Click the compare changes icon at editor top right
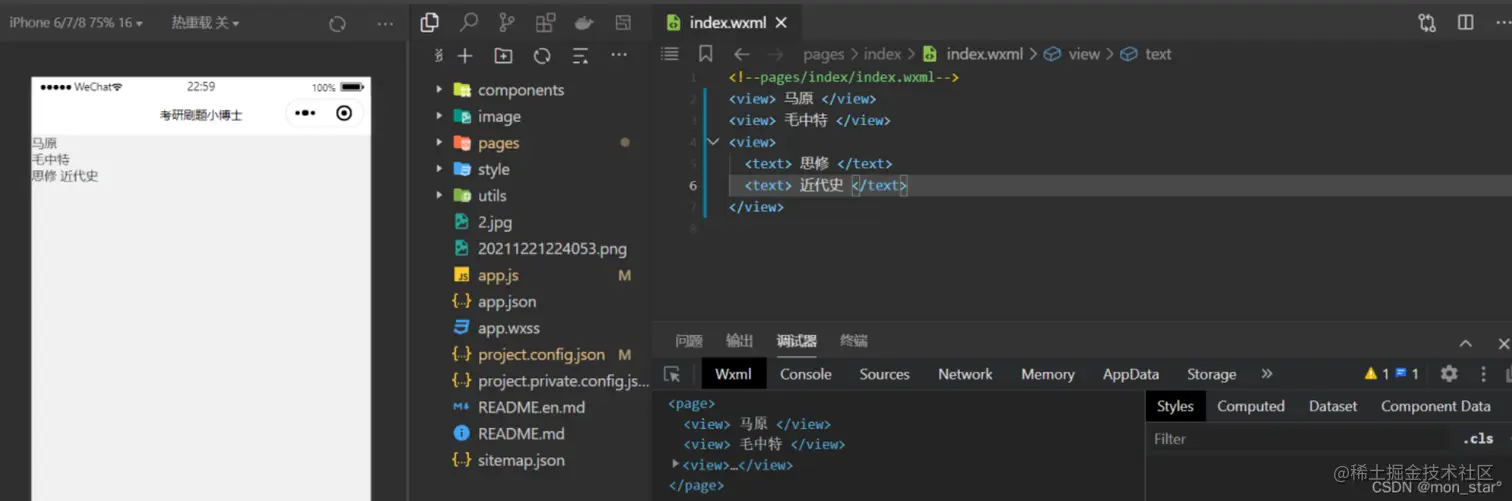The width and height of the screenshot is (1512, 501). pyautogui.click(x=1427, y=22)
